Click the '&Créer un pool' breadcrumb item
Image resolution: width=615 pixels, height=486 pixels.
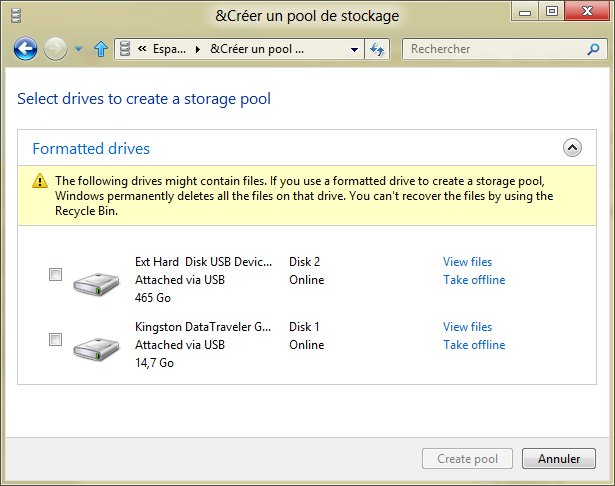click(256, 49)
